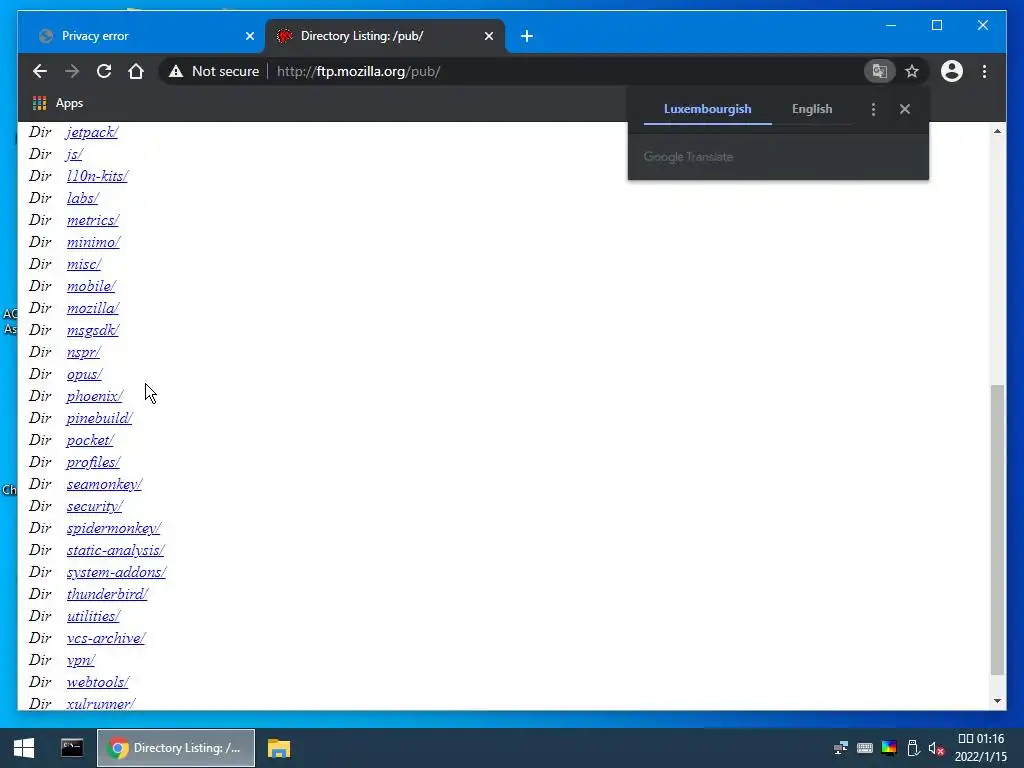
Task: Open the metrics/ directory link
Action: click(93, 220)
